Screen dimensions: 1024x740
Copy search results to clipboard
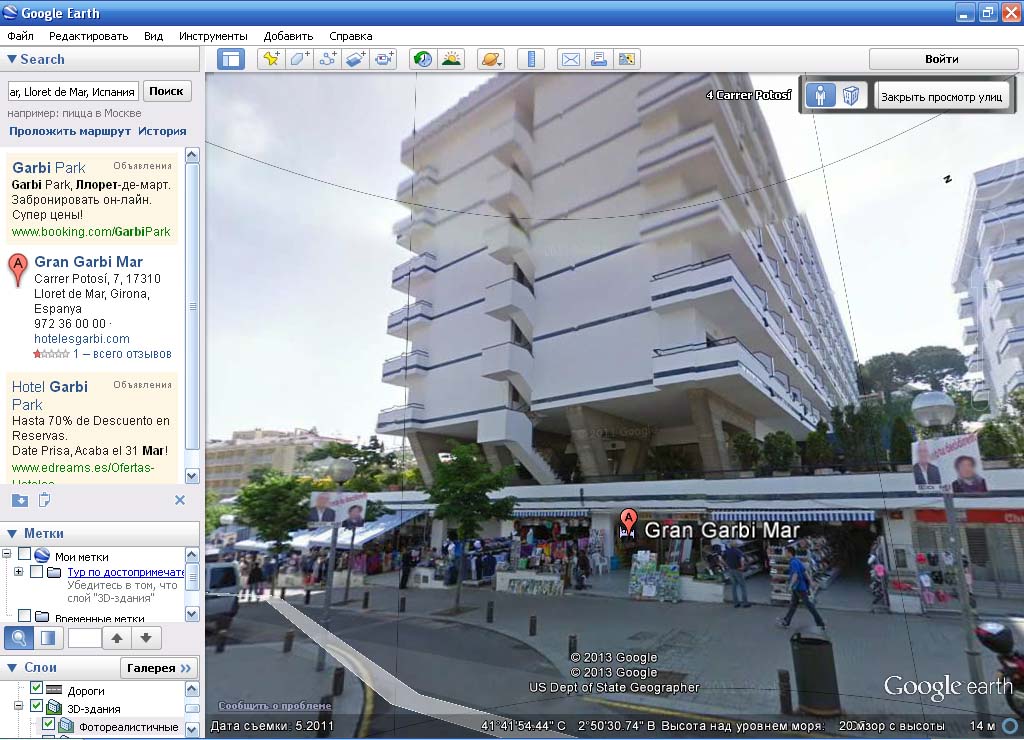pos(44,500)
